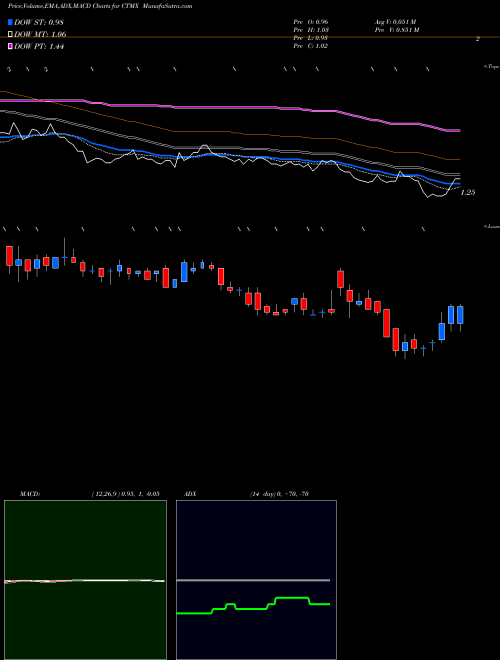Click the blue DOW ST legend swatch
This screenshot has width=500, height=660.
click(x=10, y=22)
